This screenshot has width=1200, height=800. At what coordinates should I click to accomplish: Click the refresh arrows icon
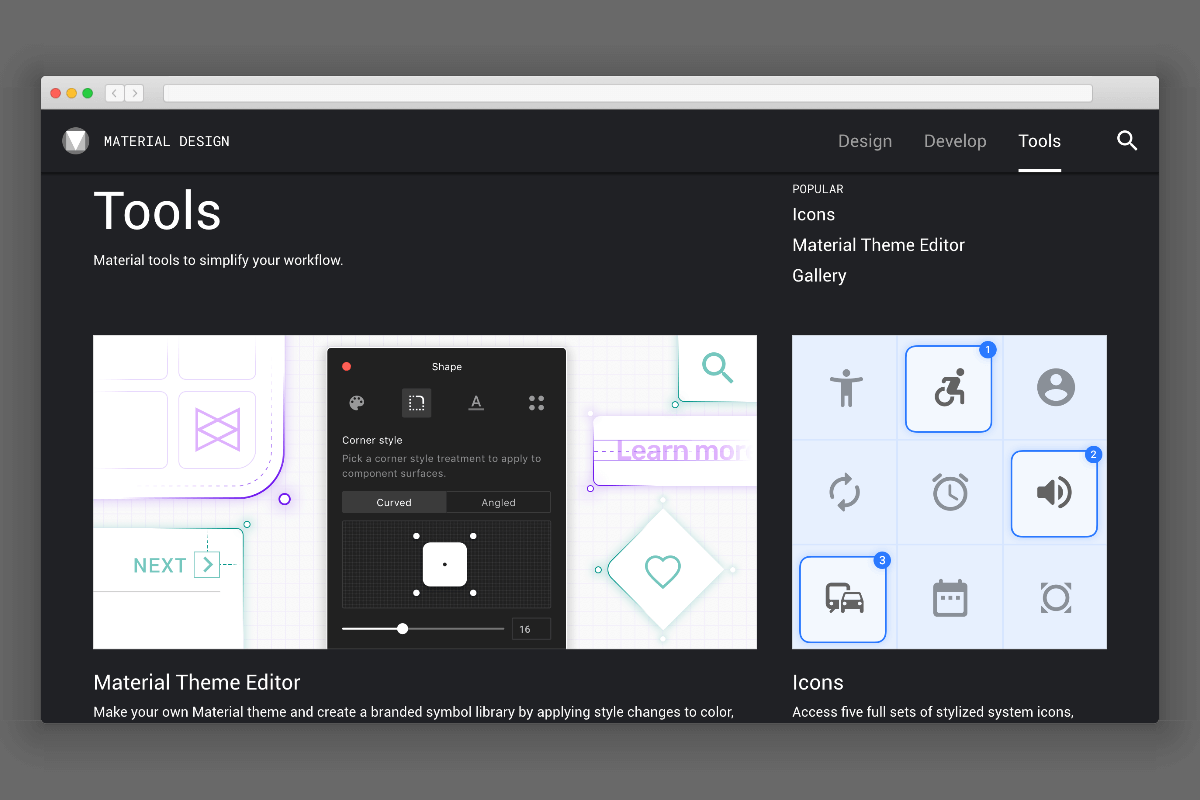pyautogui.click(x=844, y=492)
